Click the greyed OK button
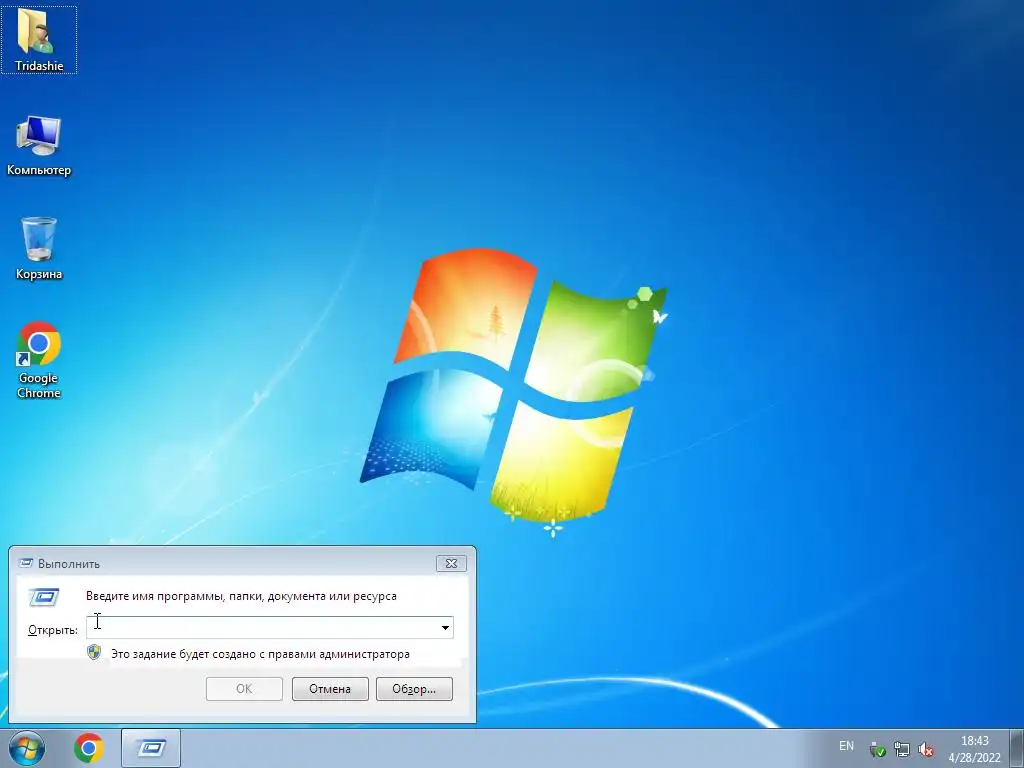Image resolution: width=1024 pixels, height=768 pixels. (x=244, y=689)
